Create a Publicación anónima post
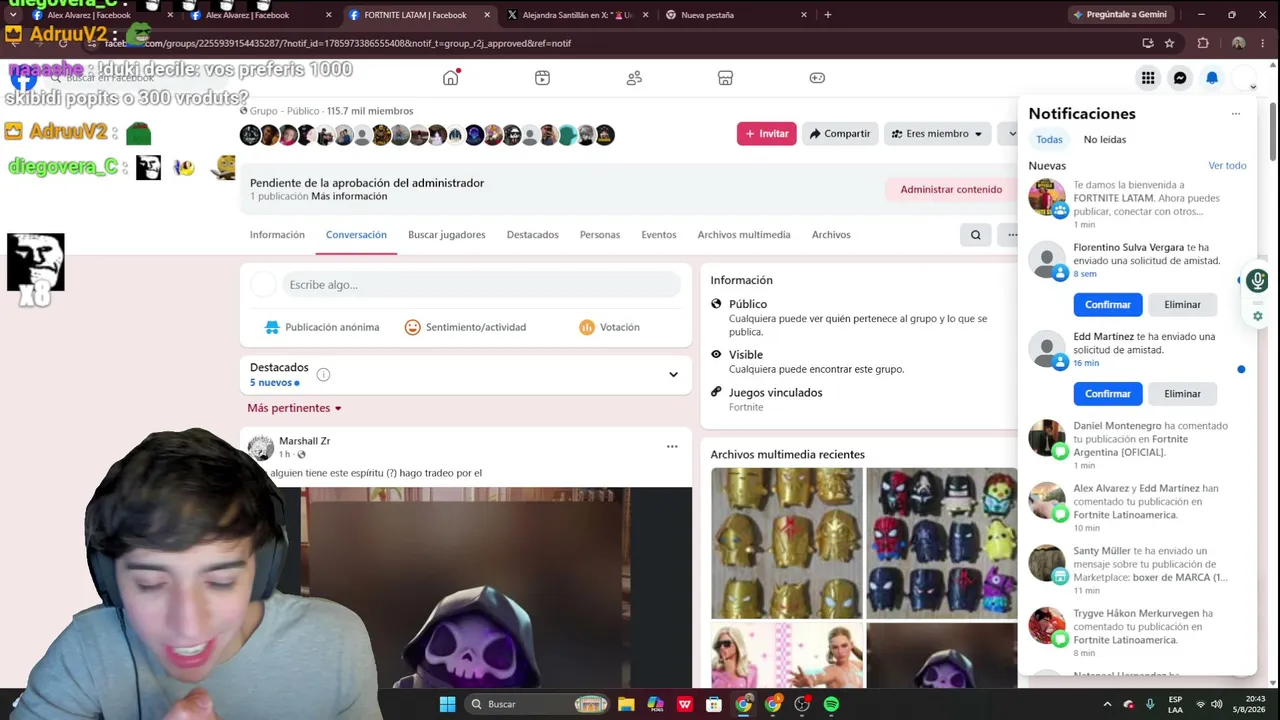The image size is (1280, 720). point(322,327)
